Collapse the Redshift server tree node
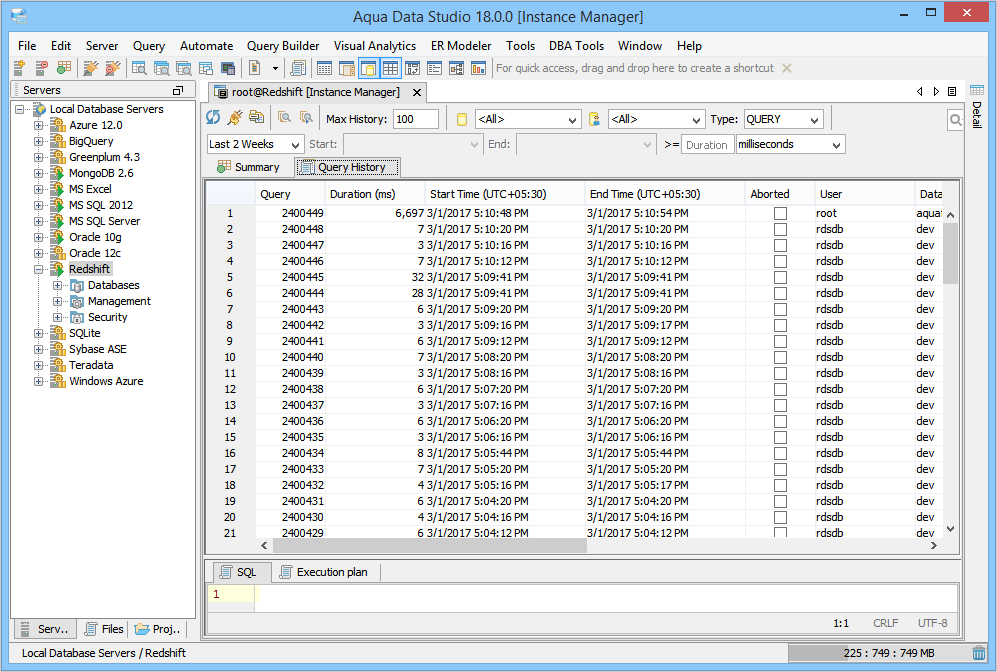Image resolution: width=997 pixels, height=672 pixels. click(x=39, y=269)
